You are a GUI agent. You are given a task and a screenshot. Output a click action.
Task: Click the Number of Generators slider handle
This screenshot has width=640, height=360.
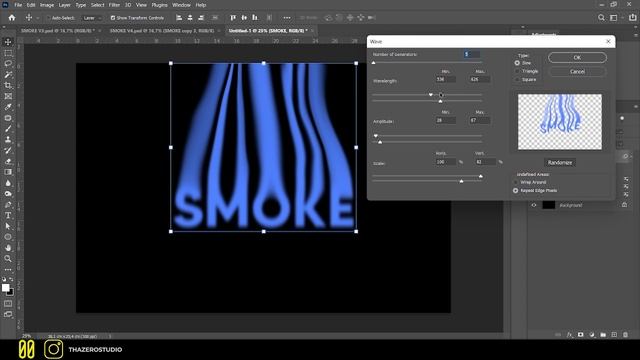373,62
